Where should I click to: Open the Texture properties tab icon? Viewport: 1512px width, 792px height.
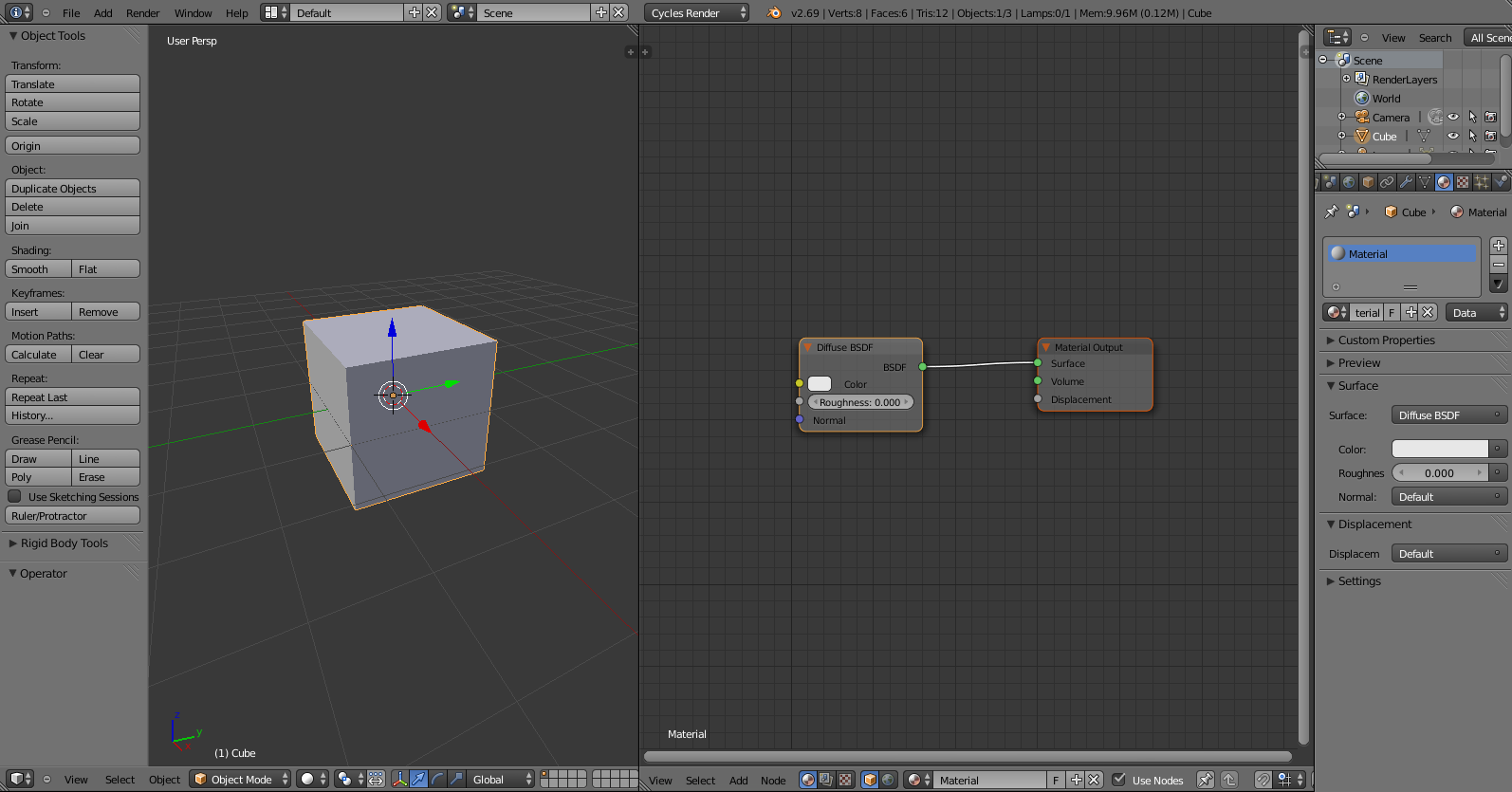click(x=1463, y=182)
